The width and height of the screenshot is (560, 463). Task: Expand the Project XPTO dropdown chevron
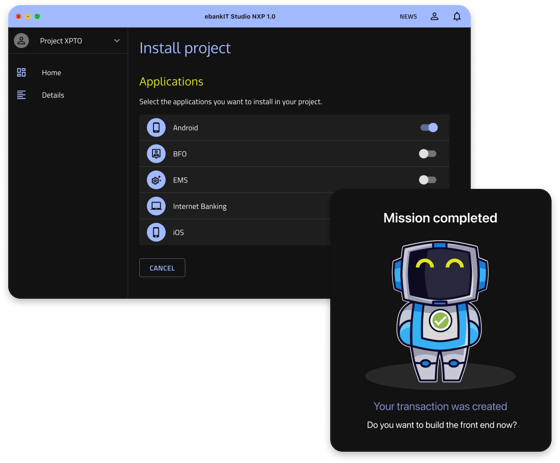(x=117, y=41)
